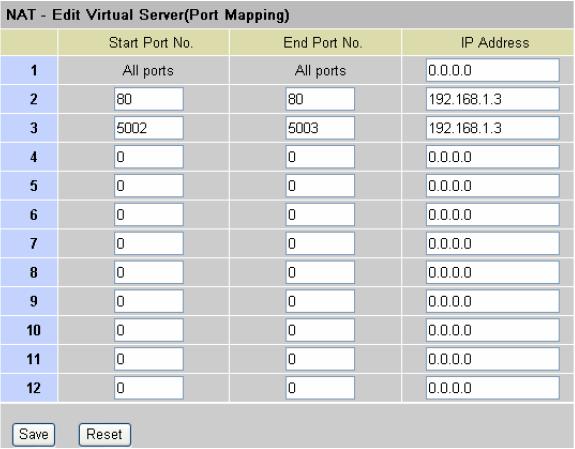
Task: Focus the row 7 Start Port field
Action: (149, 244)
